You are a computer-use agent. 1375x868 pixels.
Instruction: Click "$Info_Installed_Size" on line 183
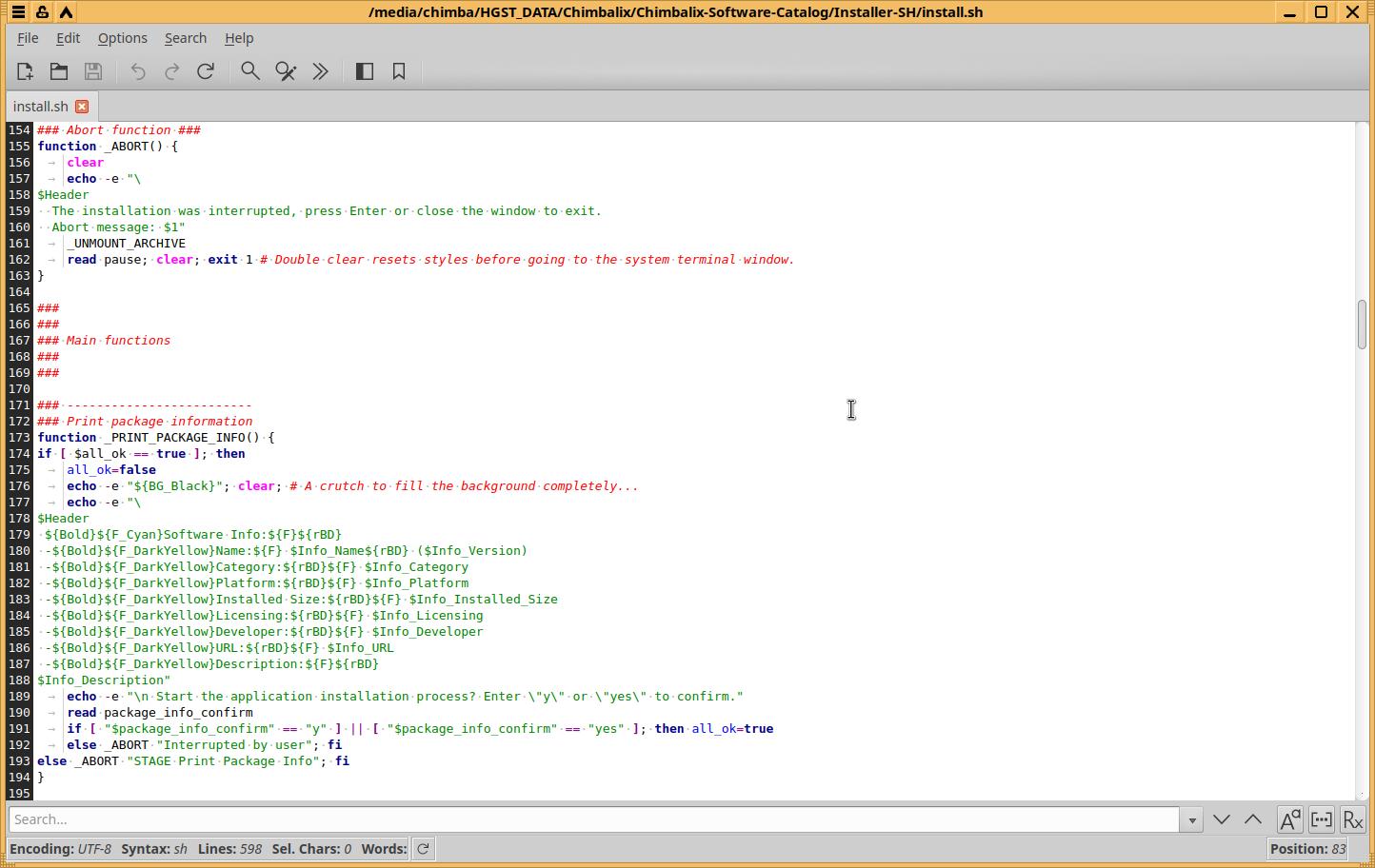[484, 600]
